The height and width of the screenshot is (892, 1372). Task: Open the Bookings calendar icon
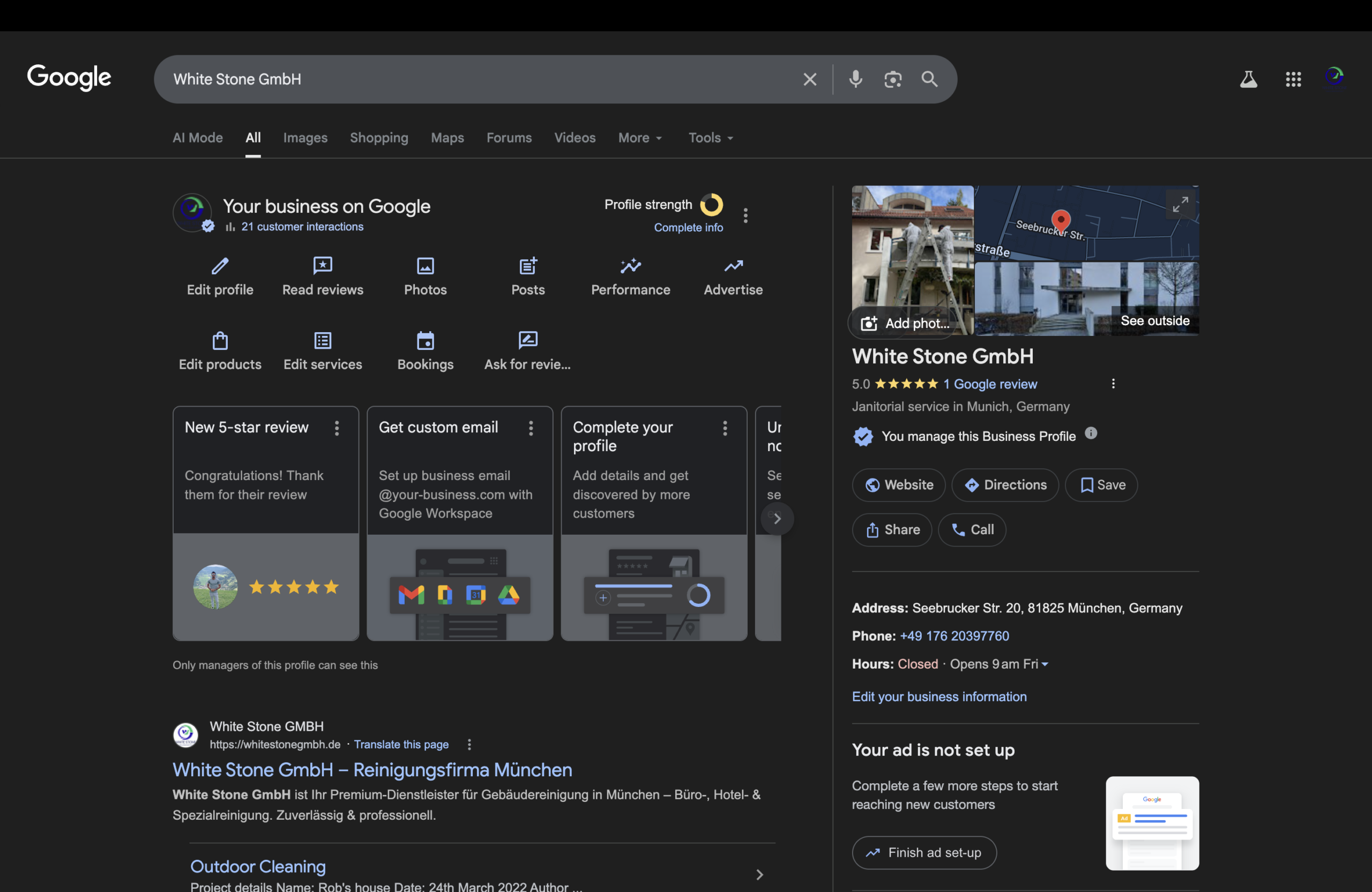425,341
